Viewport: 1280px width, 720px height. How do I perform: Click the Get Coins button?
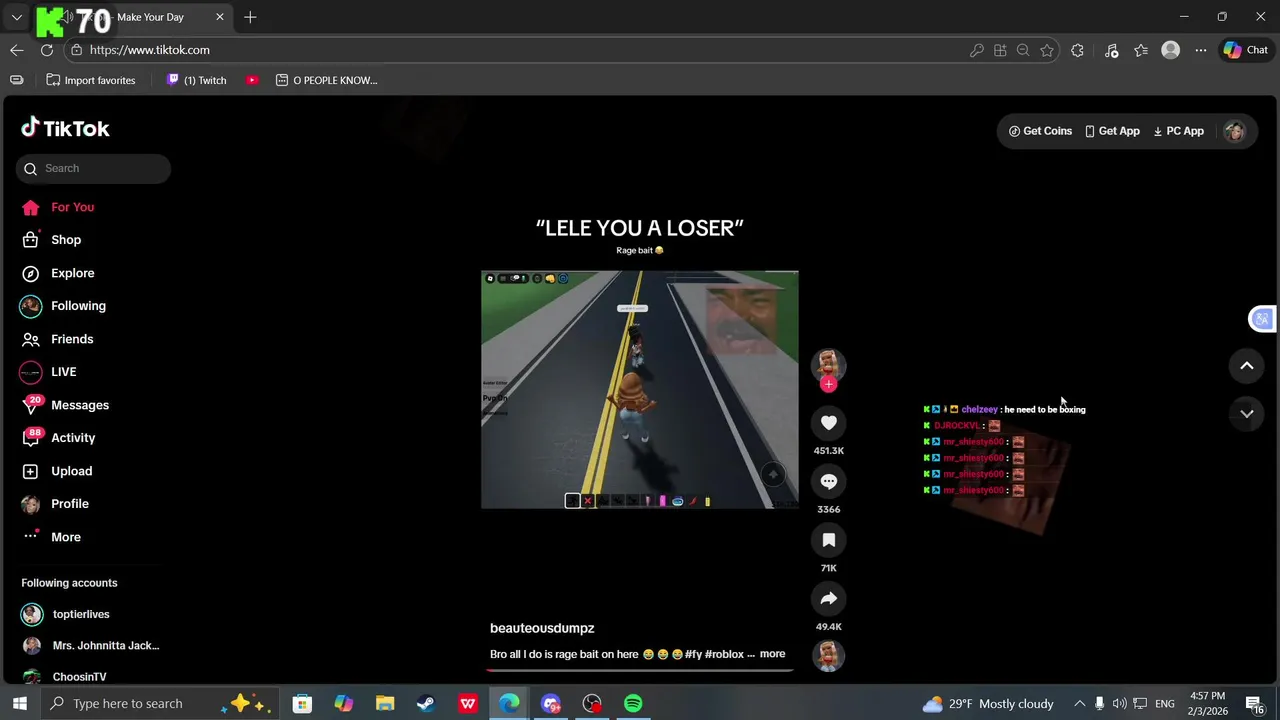pos(1040,131)
